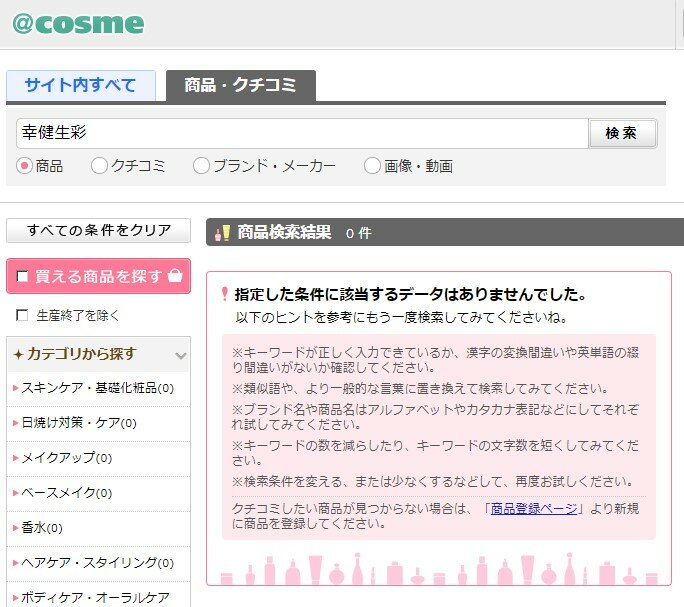Open the スキンケア・基礎化粧品 category
Viewport: 684px width, 607px height.
click(88, 388)
